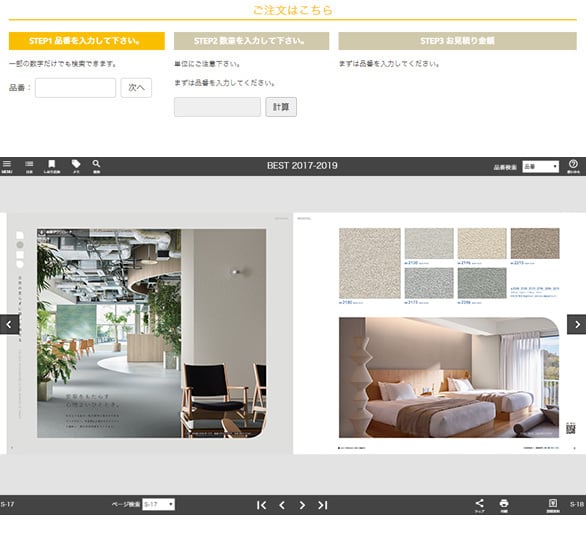Click the dark brown carpet swatch top-right
The height and width of the screenshot is (547, 586).
coord(535,243)
